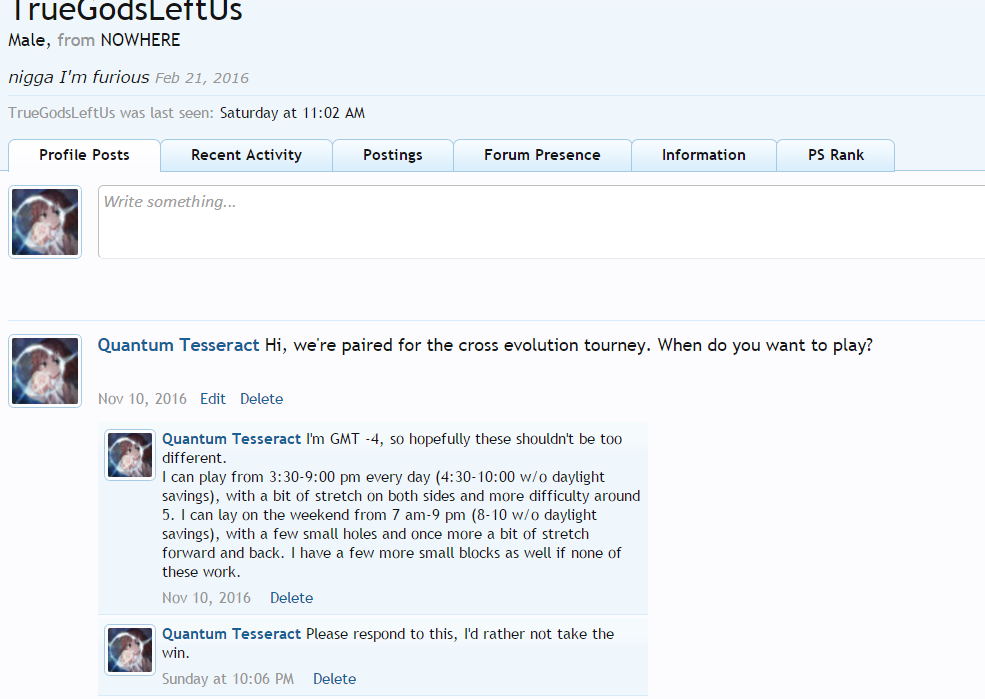Viewport: 985px width, 699px height.
Task: Click avatar on 'Please respond' comment
Action: point(130,649)
